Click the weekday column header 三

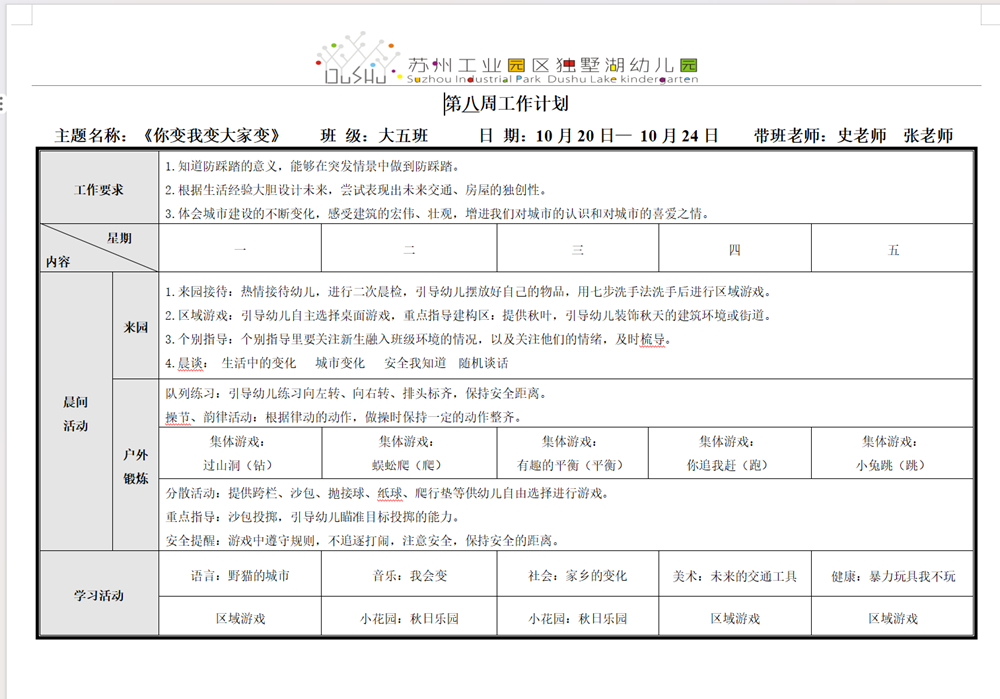click(x=577, y=250)
